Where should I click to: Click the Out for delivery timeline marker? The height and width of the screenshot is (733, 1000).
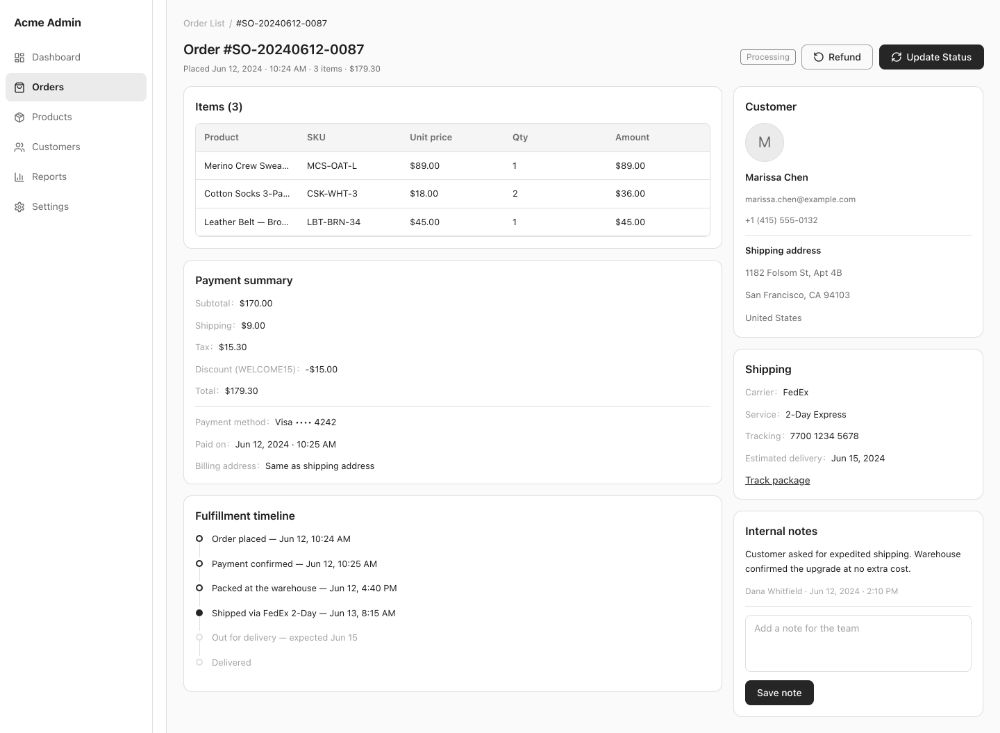[x=200, y=638]
